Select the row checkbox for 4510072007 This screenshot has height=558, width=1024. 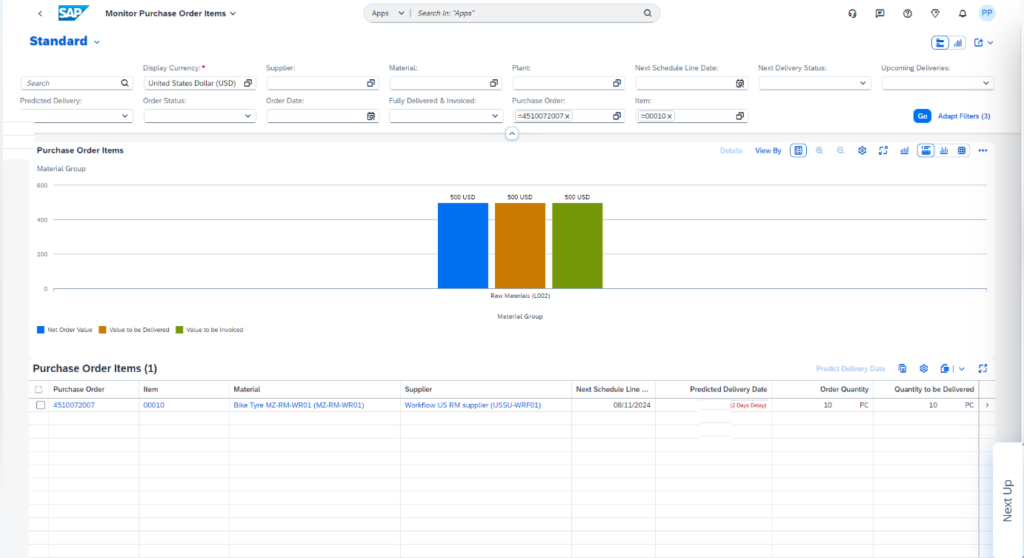point(40,405)
